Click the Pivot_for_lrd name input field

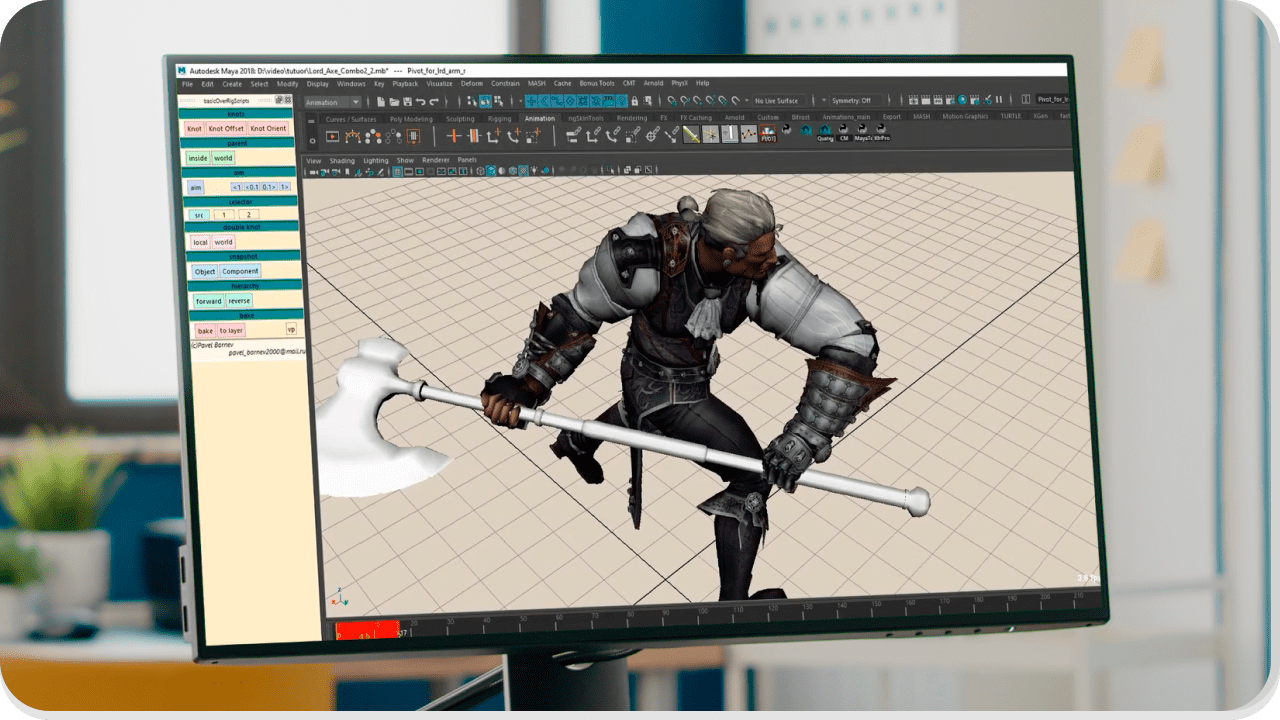pos(1053,100)
